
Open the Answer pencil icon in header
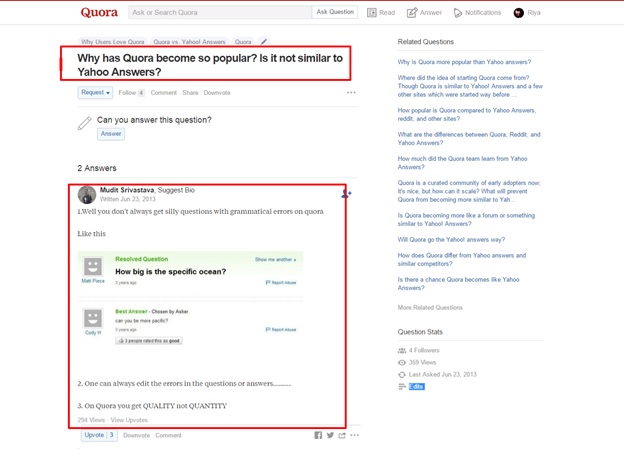pyautogui.click(x=412, y=13)
